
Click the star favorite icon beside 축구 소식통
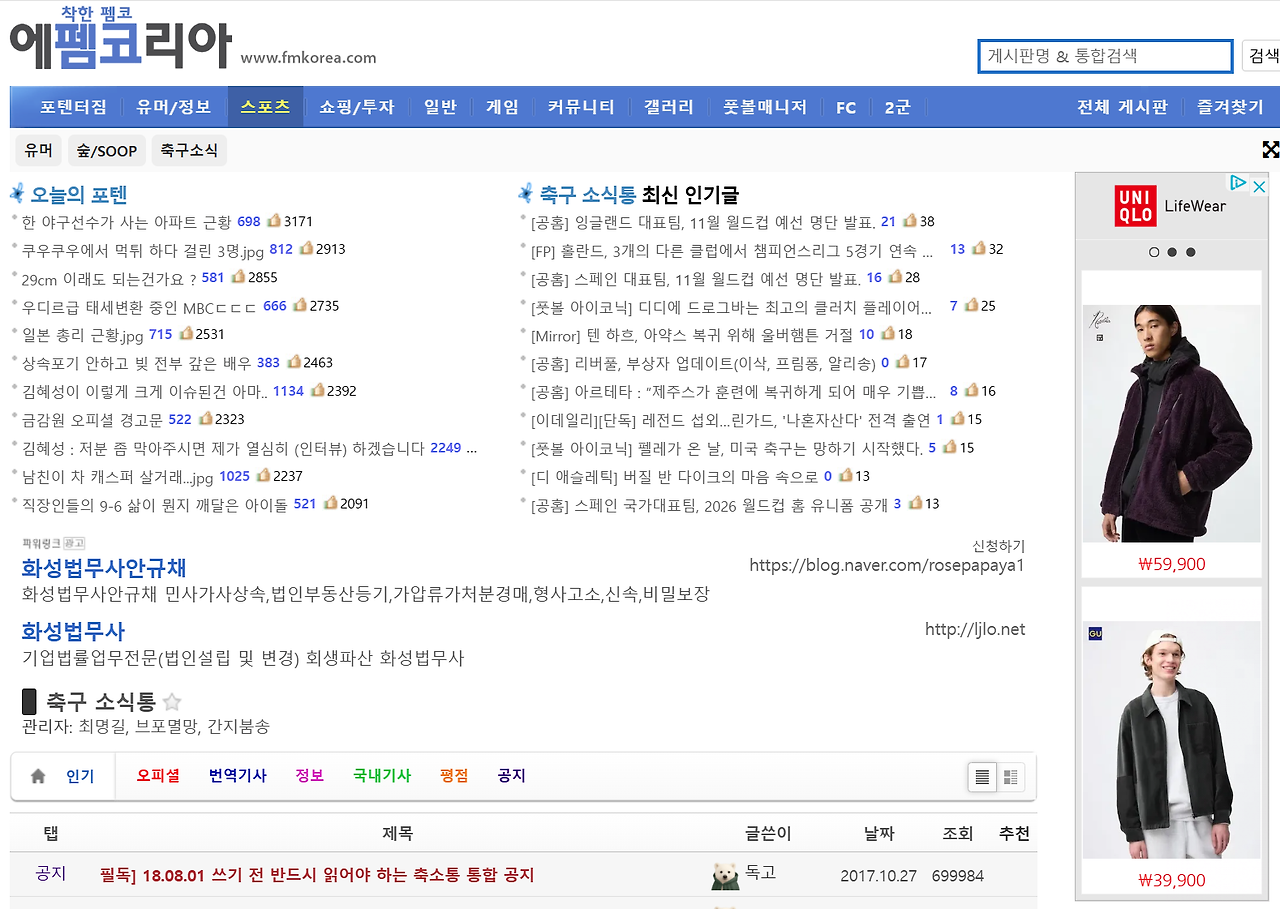(172, 702)
